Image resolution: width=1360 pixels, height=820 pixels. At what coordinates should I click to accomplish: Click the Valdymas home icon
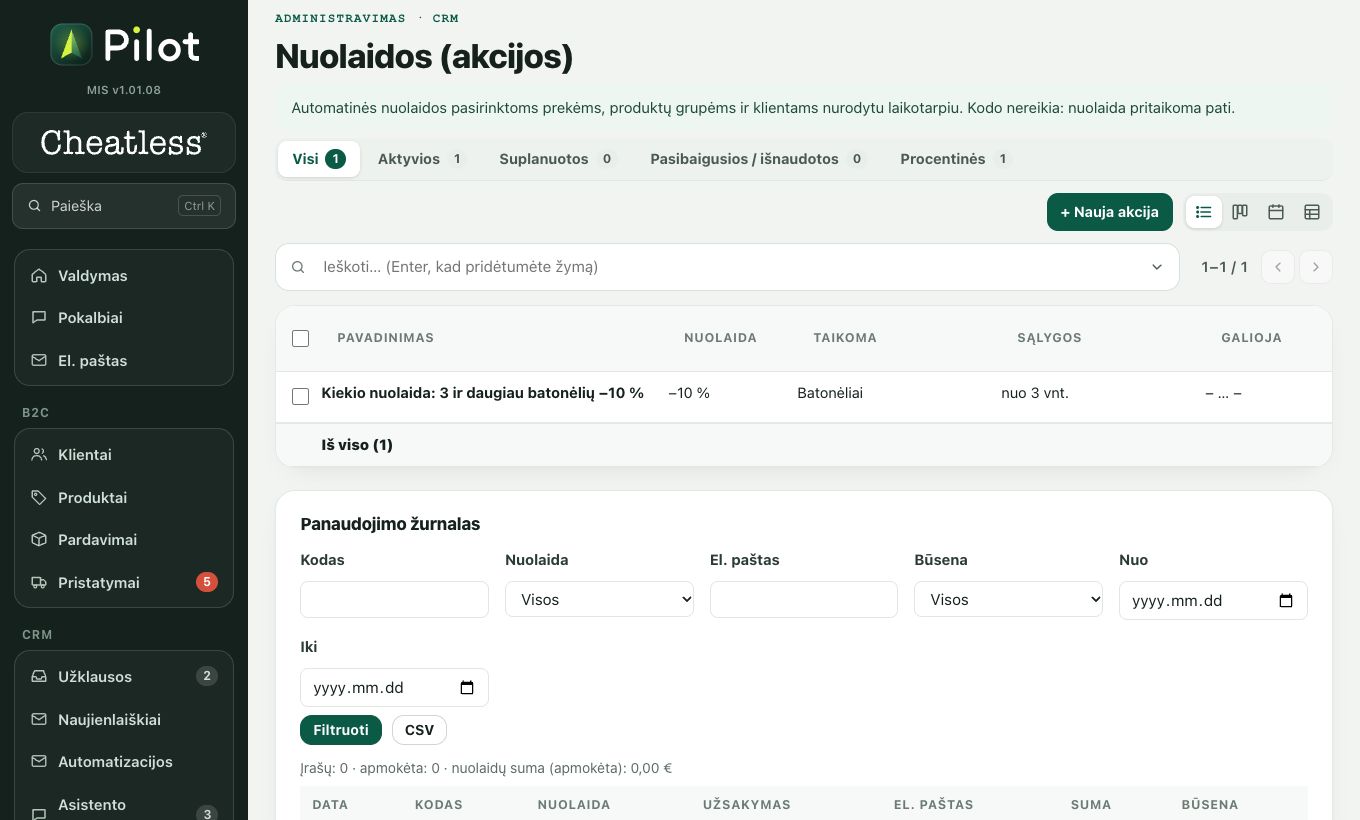(39, 275)
